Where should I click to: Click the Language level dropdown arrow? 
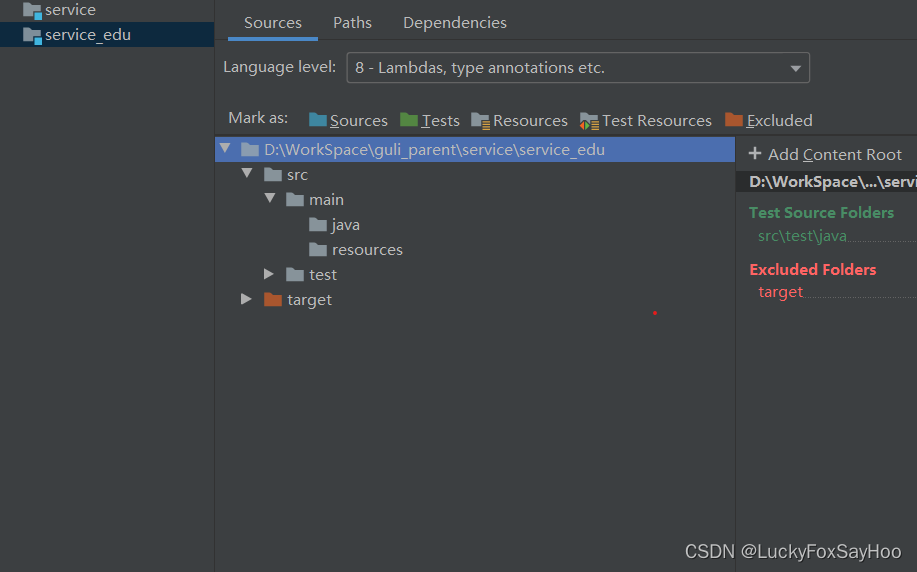coord(795,68)
